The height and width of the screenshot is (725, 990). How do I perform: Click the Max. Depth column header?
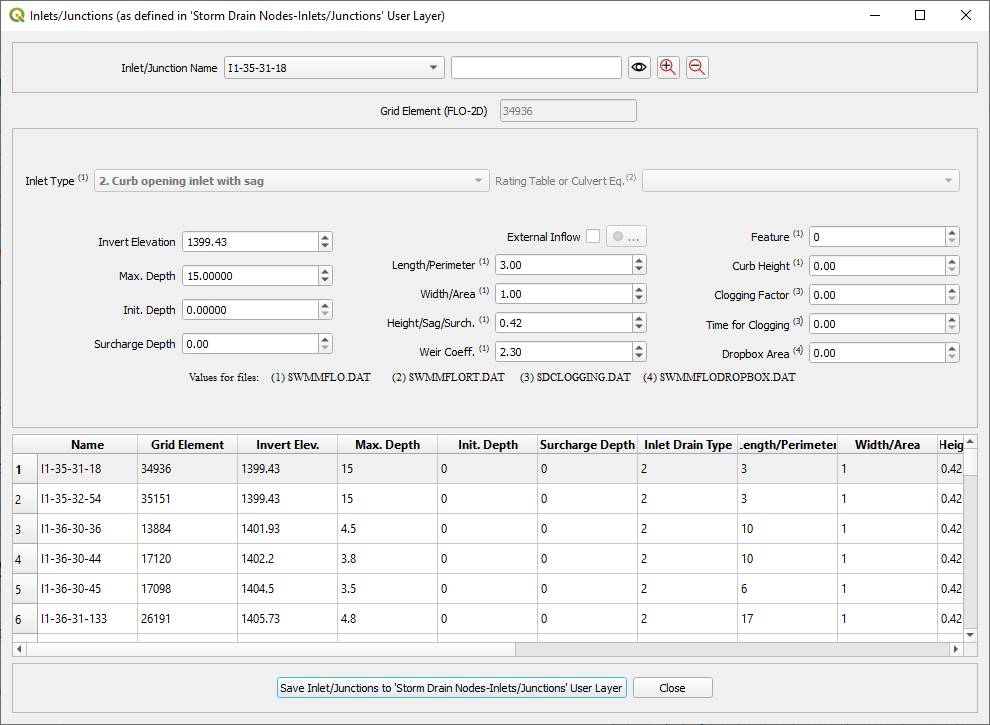click(387, 444)
